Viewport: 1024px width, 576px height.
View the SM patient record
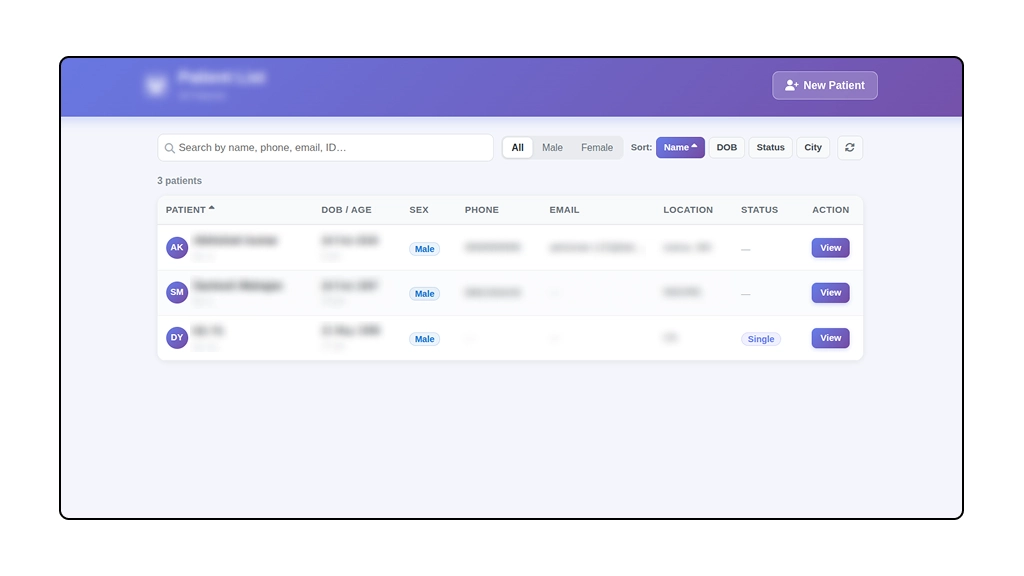pyautogui.click(x=830, y=293)
